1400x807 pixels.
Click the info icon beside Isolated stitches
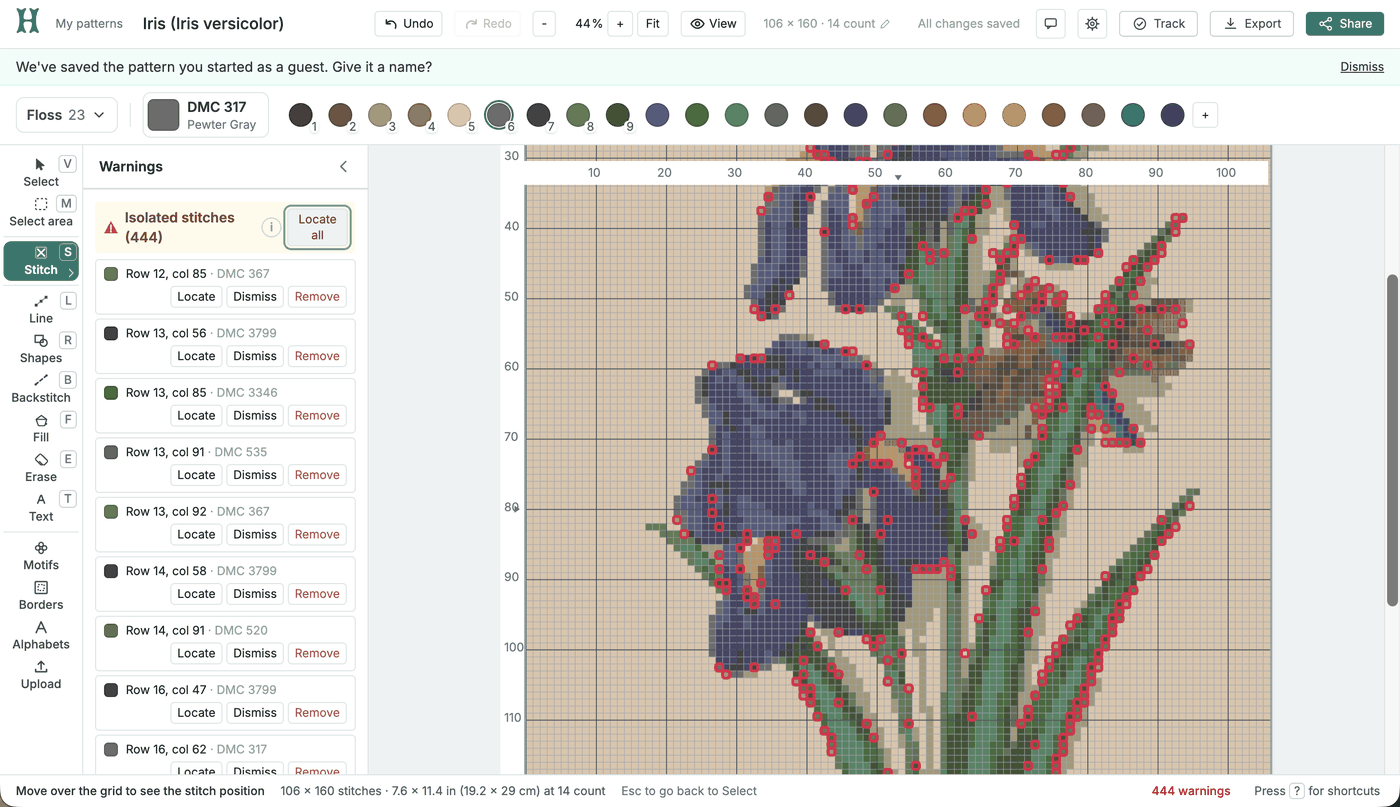tap(270, 227)
